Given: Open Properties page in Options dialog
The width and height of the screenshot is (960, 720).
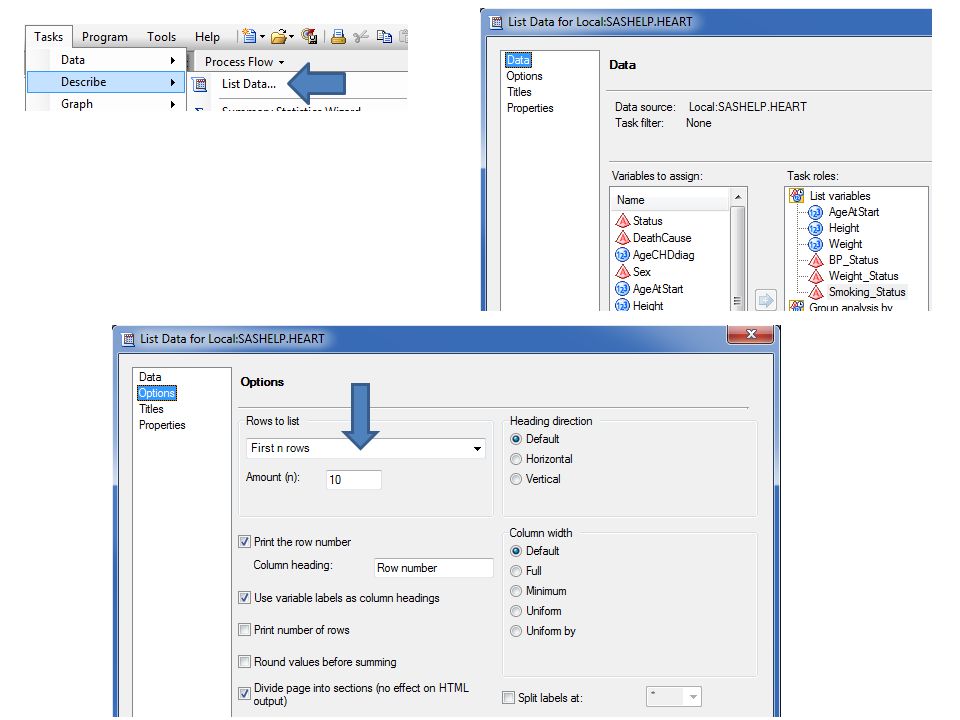Looking at the screenshot, I should 162,425.
